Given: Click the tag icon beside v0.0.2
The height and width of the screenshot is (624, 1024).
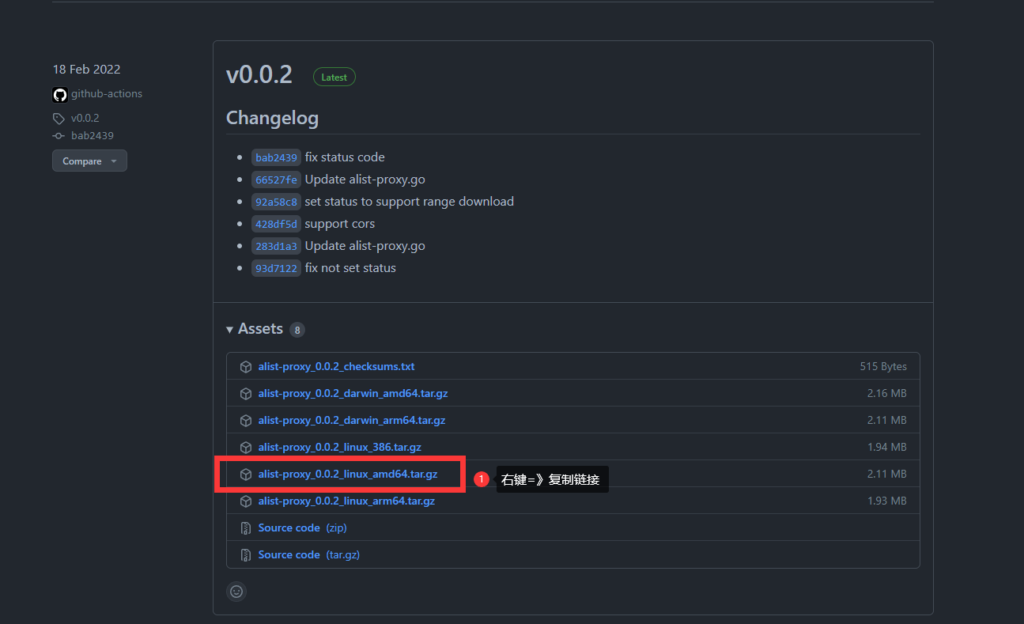Looking at the screenshot, I should coord(59,118).
